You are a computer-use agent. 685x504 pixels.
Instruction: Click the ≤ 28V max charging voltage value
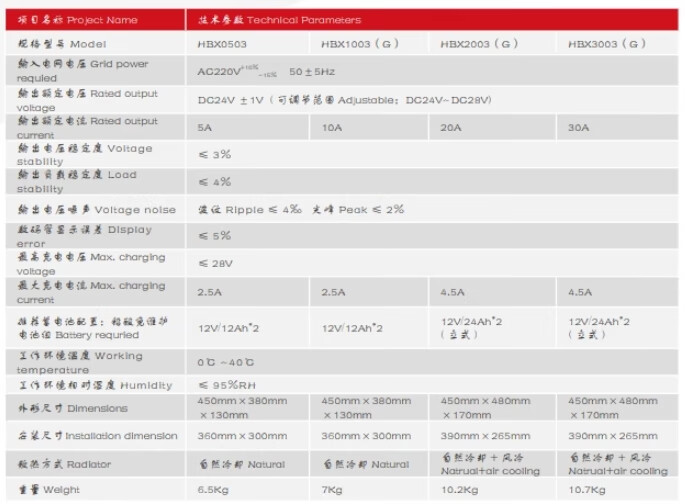coord(216,264)
